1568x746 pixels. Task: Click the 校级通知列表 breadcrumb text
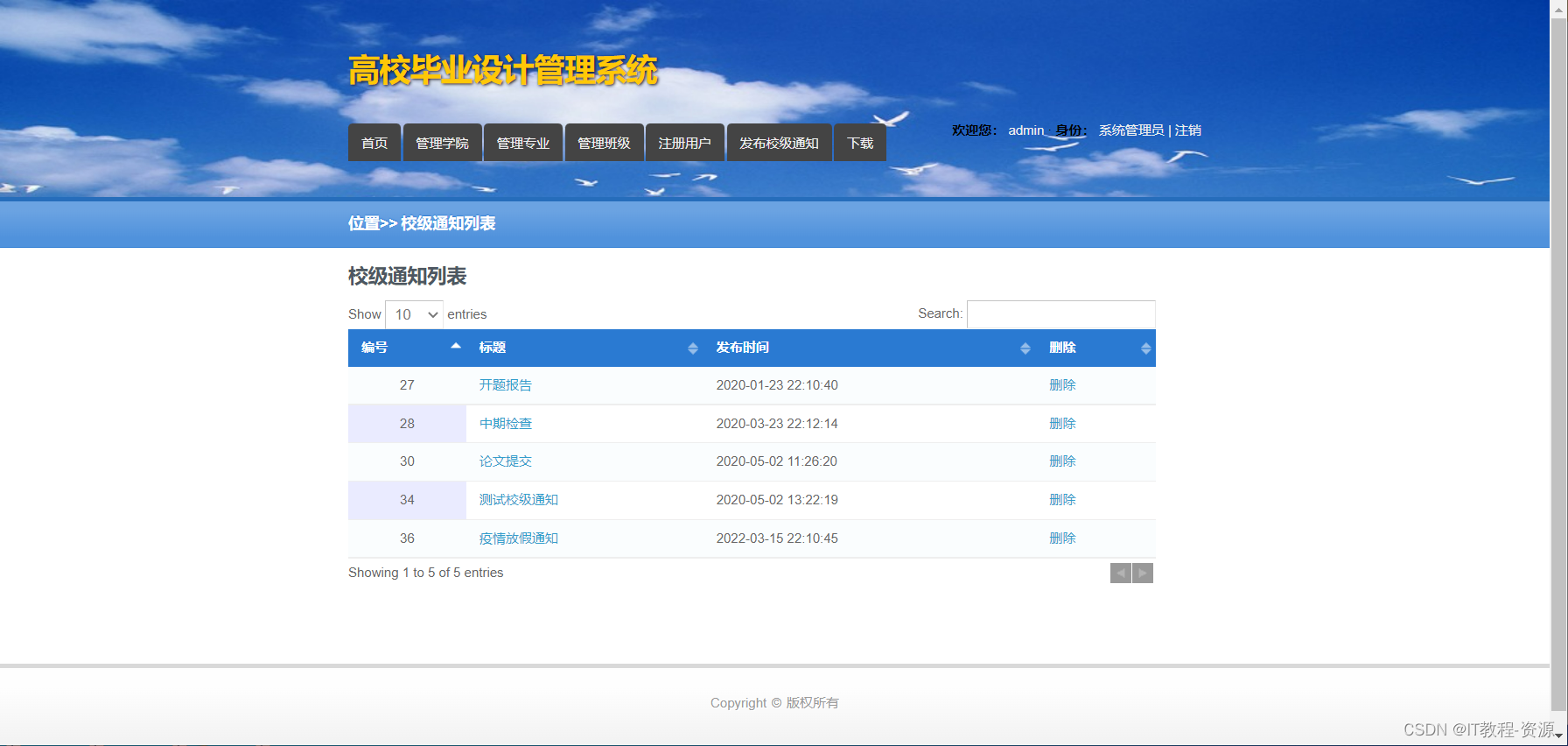[x=448, y=223]
